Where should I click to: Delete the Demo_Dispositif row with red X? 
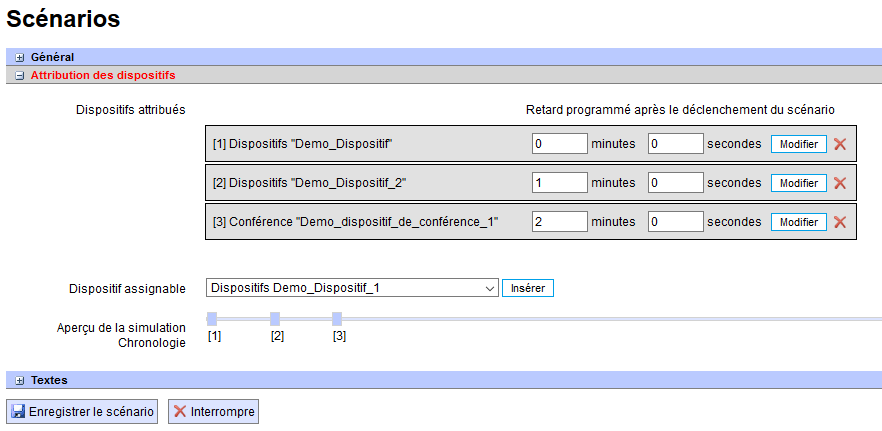(840, 144)
